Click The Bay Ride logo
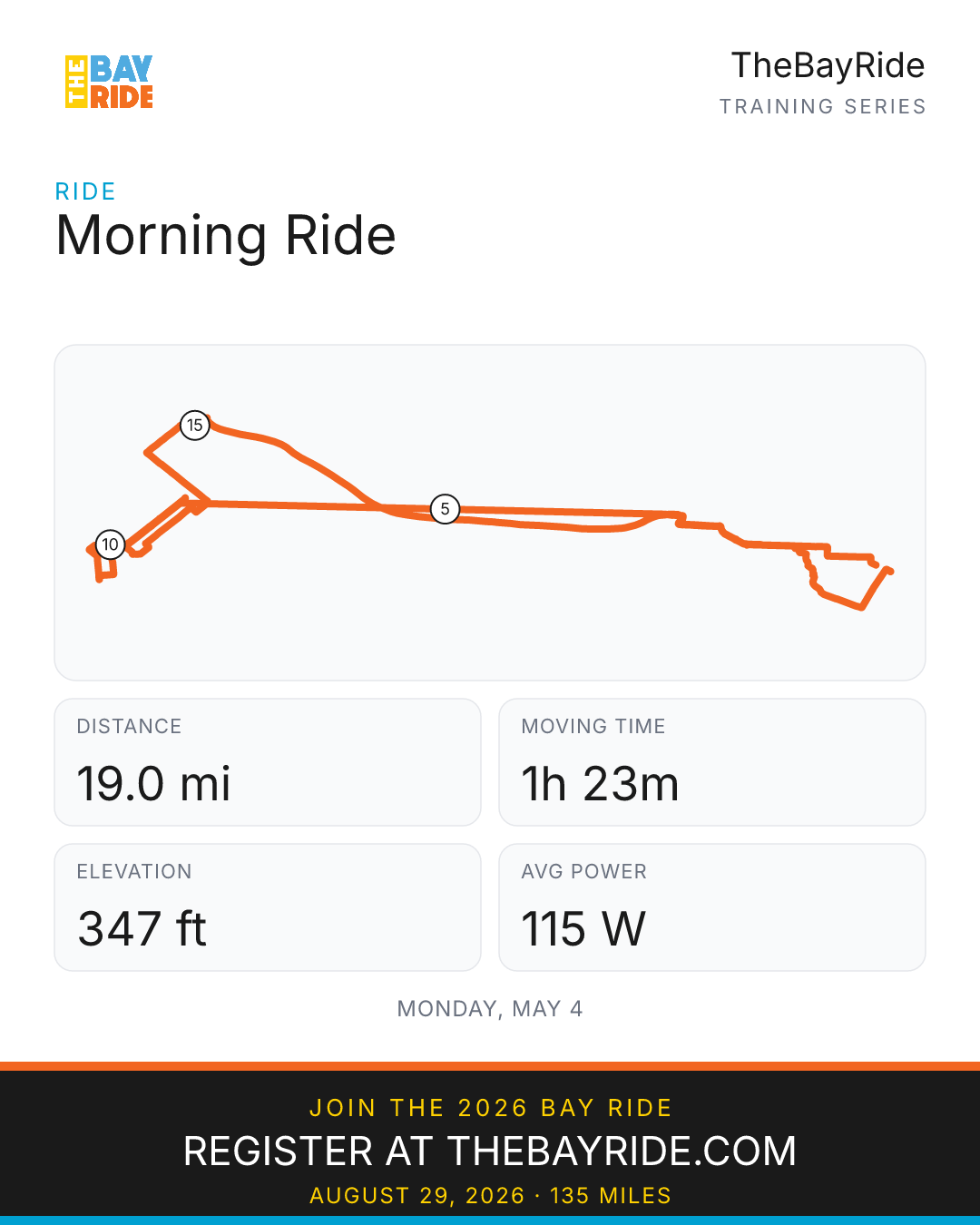This screenshot has width=980, height=1225. pos(109,82)
